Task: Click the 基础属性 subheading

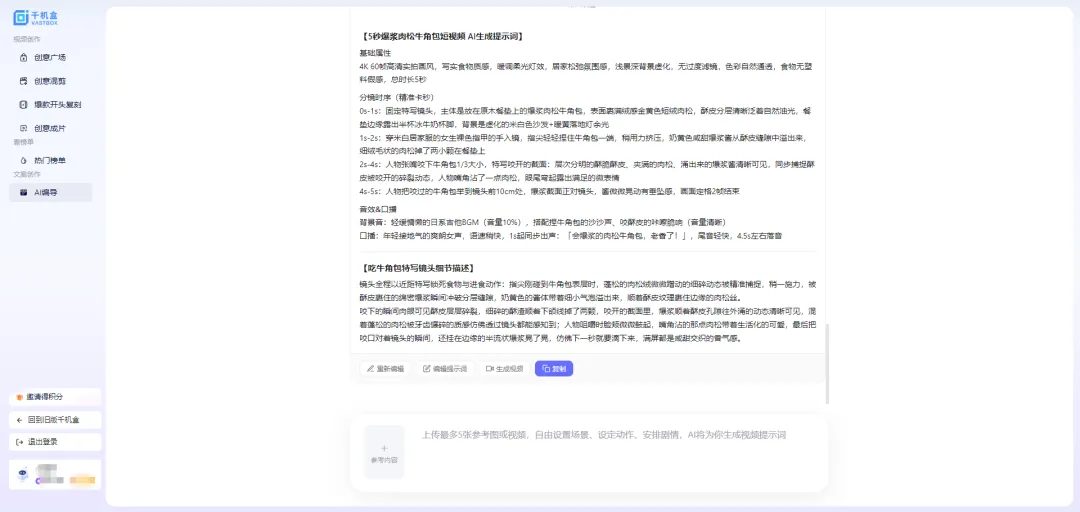Action: (x=375, y=53)
